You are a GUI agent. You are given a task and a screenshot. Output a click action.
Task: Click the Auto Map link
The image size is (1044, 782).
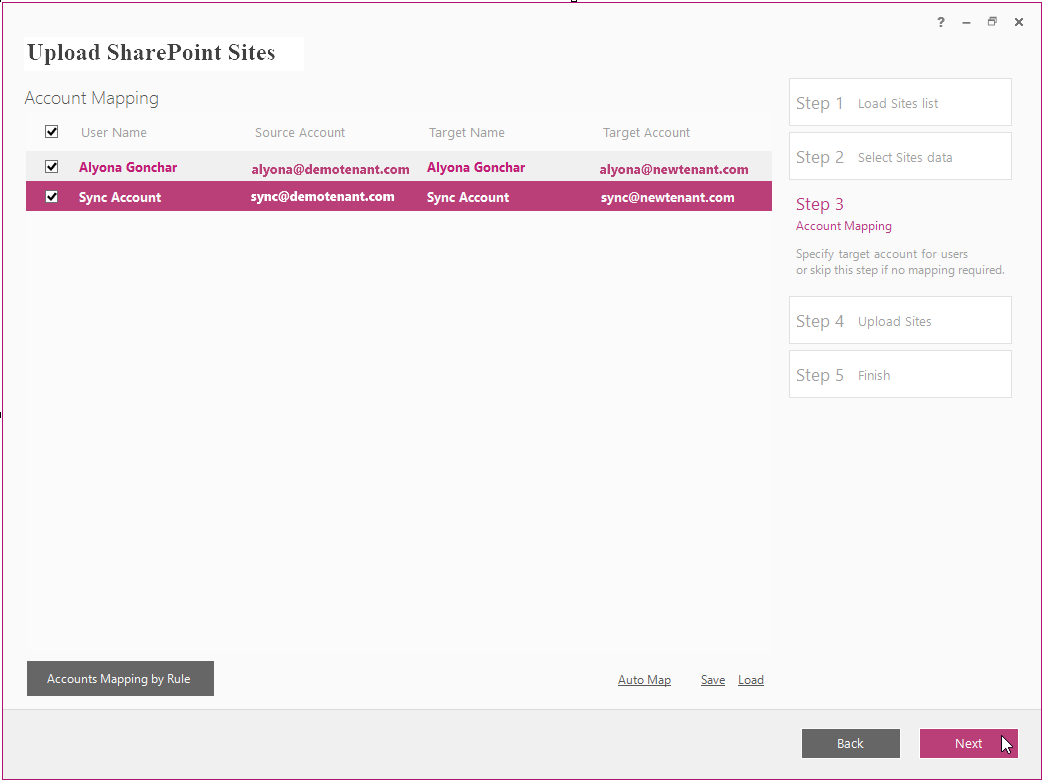644,680
